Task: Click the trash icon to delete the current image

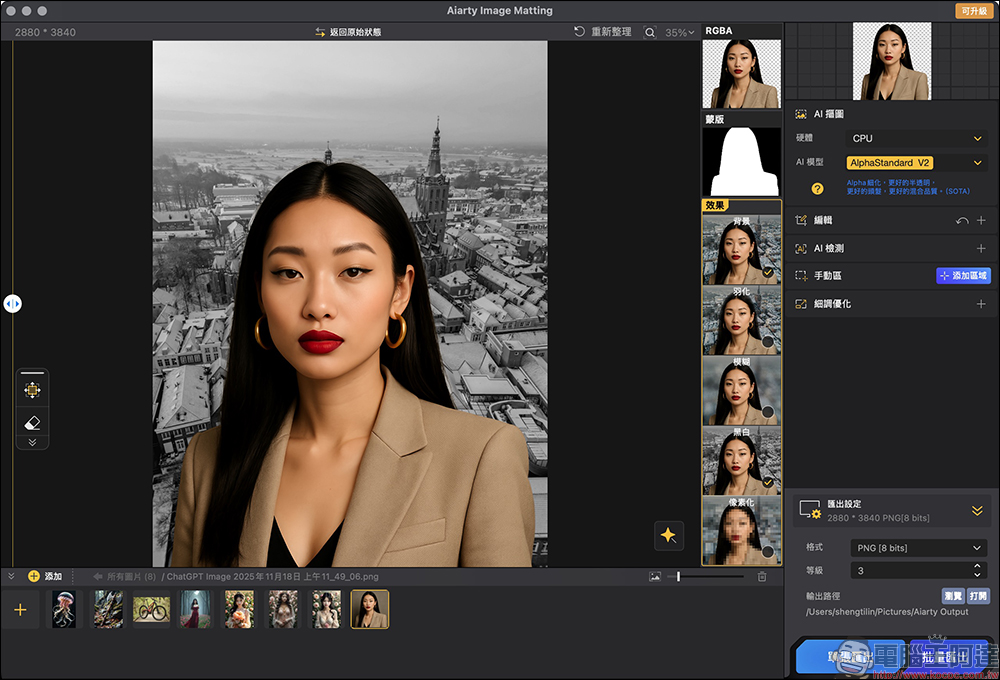Action: pos(763,576)
